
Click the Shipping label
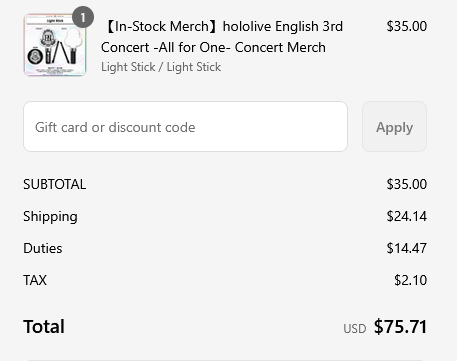(x=50, y=217)
